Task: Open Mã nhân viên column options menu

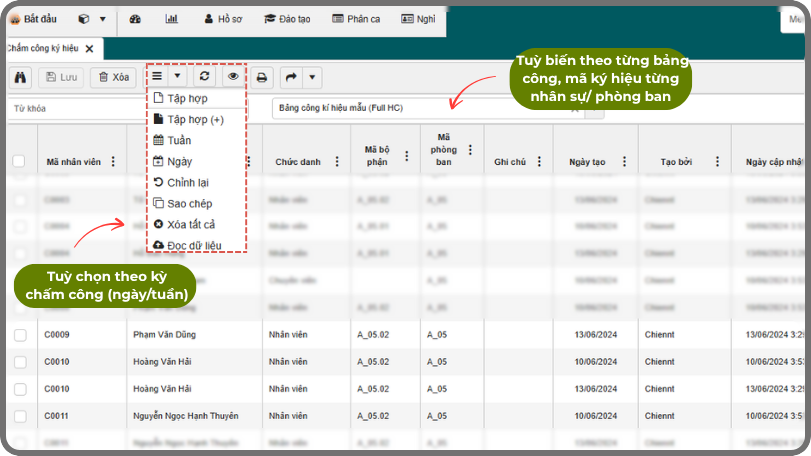Action: pos(113,162)
